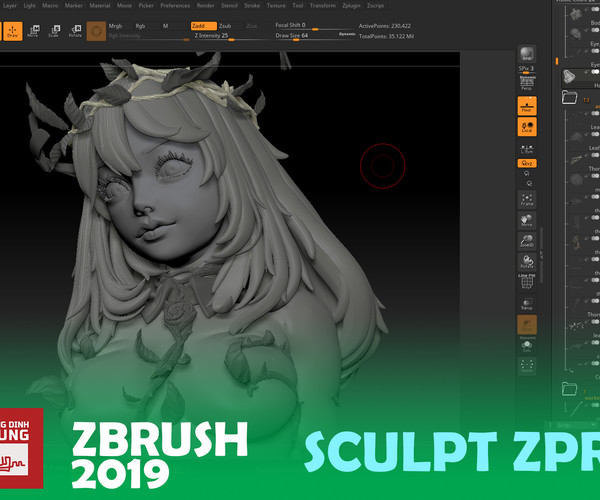Viewport: 600px width, 500px height.
Task: Click the ActivePoints count readout
Action: point(385,26)
